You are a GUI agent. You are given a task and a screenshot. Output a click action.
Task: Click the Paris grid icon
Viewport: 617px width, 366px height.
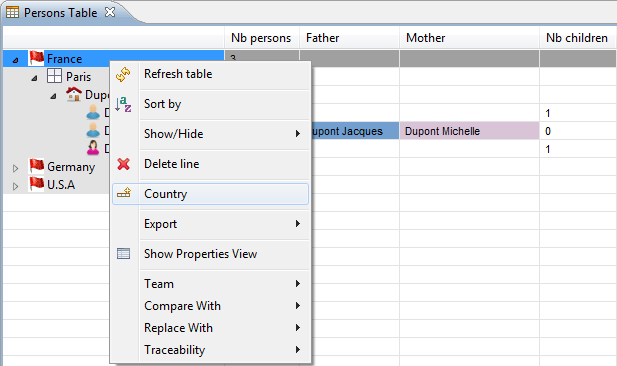click(54, 76)
